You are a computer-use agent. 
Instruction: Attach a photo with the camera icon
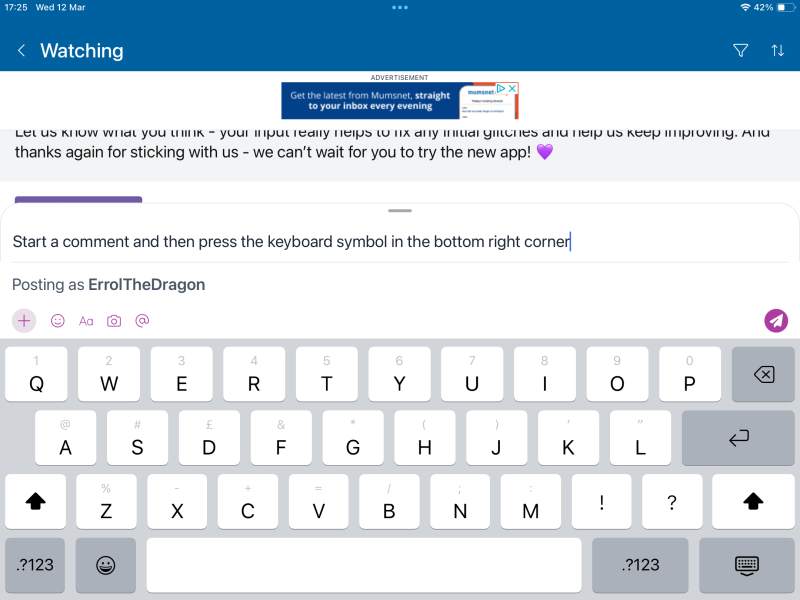(x=114, y=321)
